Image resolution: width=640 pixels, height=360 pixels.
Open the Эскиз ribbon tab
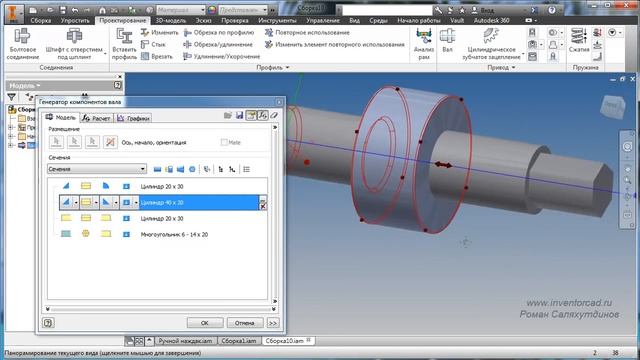203,20
